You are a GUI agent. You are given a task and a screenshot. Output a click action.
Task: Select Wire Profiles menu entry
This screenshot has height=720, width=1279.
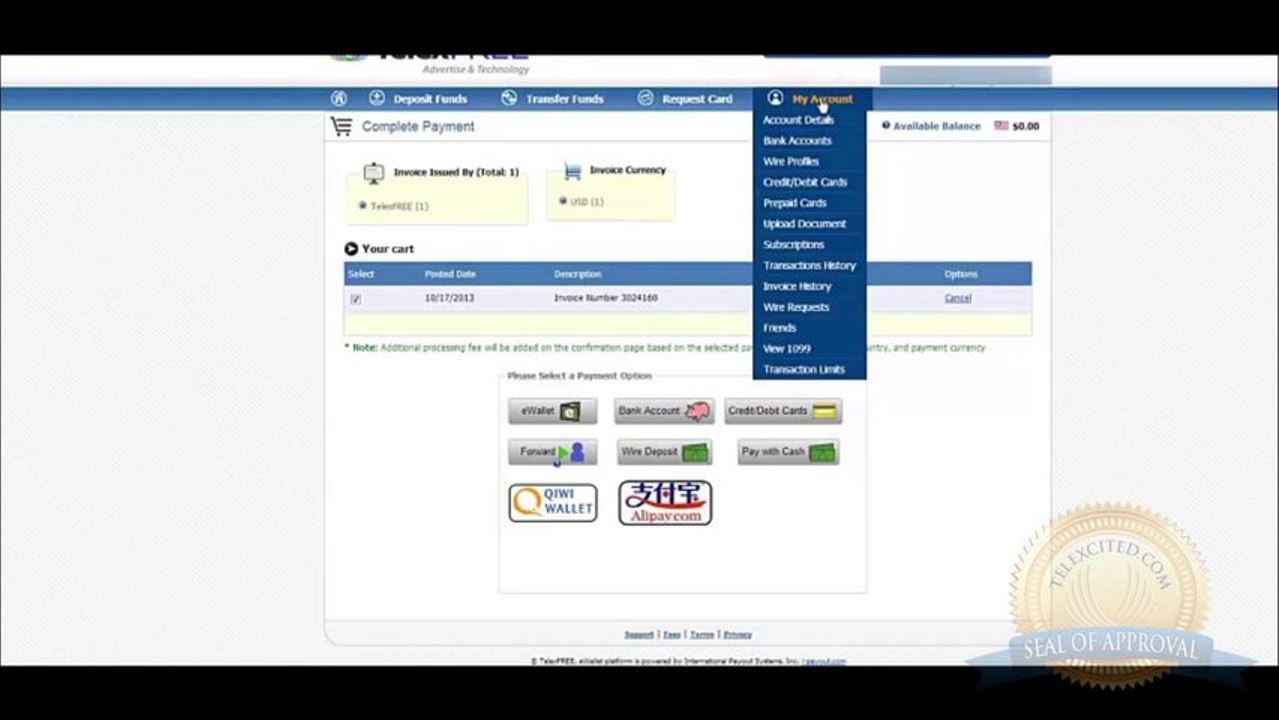click(791, 162)
